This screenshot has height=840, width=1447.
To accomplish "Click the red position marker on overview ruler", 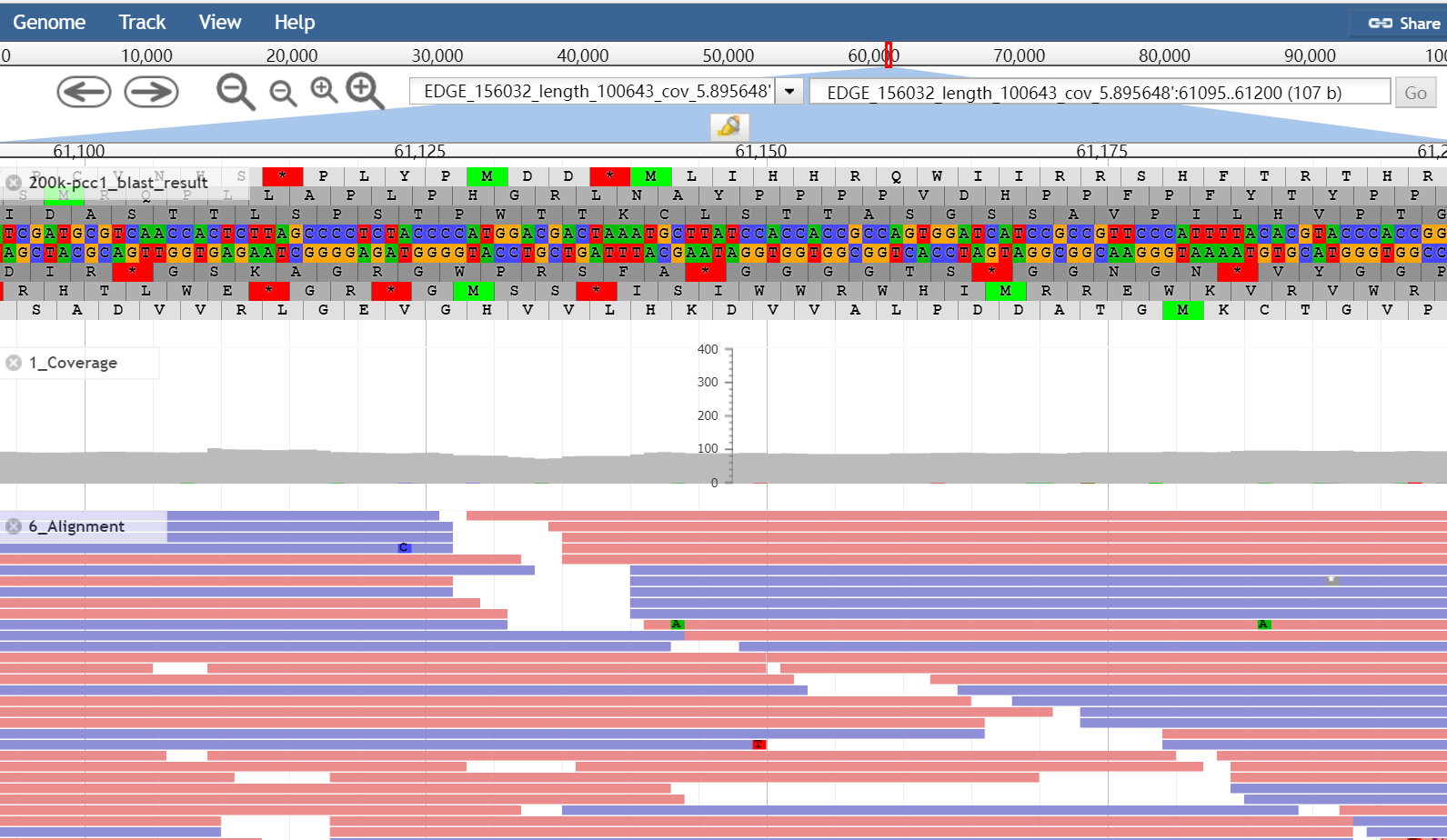I will click(x=889, y=55).
